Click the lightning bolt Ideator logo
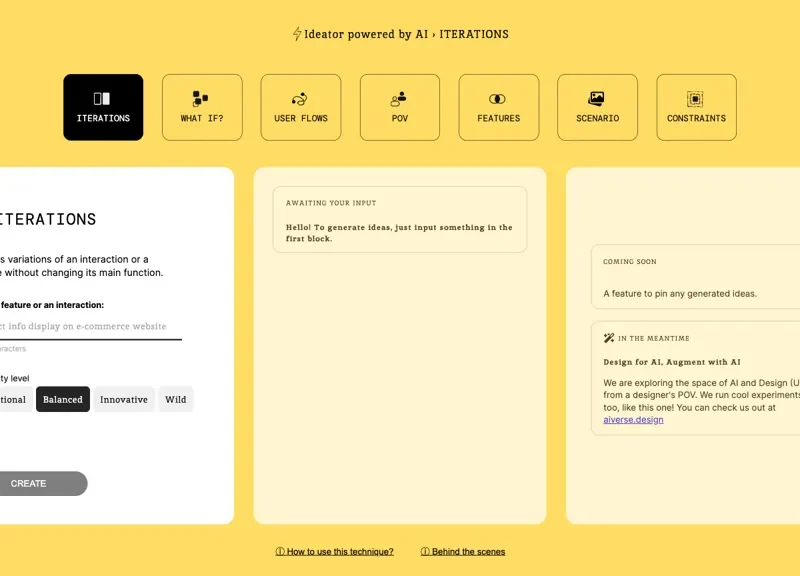The height and width of the screenshot is (576, 800). (x=297, y=34)
